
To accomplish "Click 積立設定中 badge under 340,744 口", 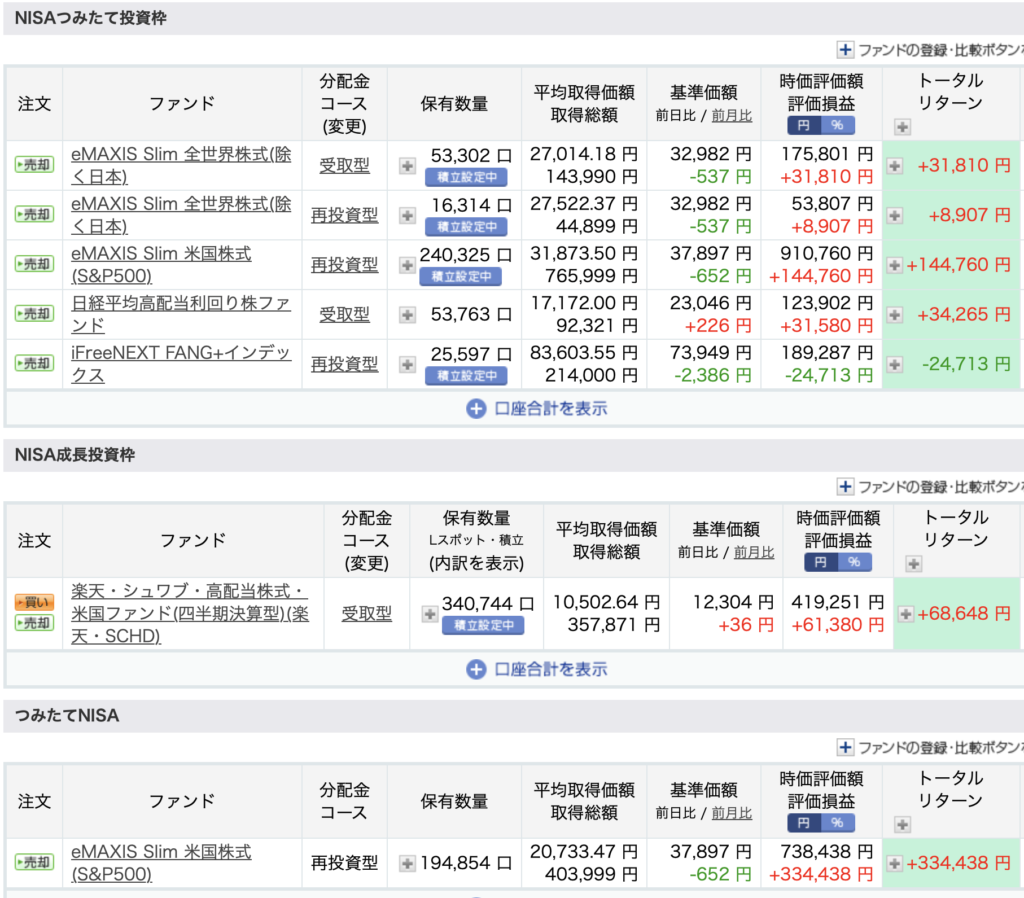I will [x=483, y=626].
